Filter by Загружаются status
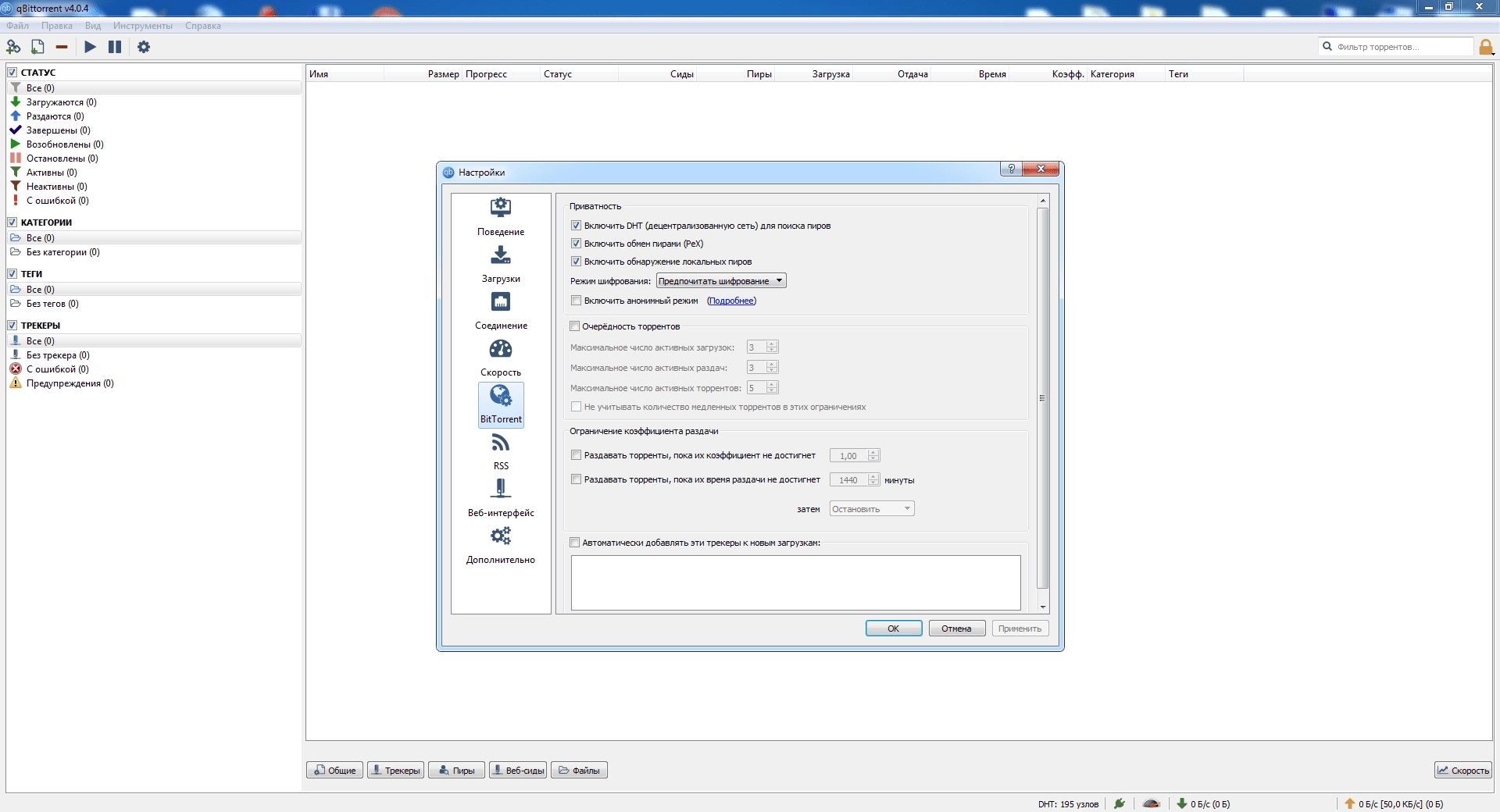This screenshot has height=812, width=1500. (x=61, y=102)
